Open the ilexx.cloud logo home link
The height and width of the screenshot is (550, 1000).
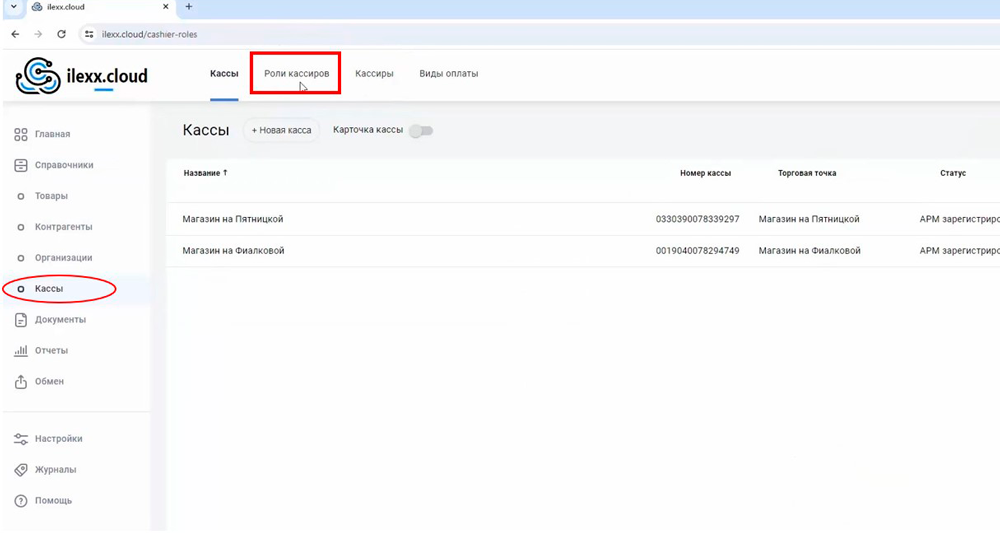click(x=82, y=75)
